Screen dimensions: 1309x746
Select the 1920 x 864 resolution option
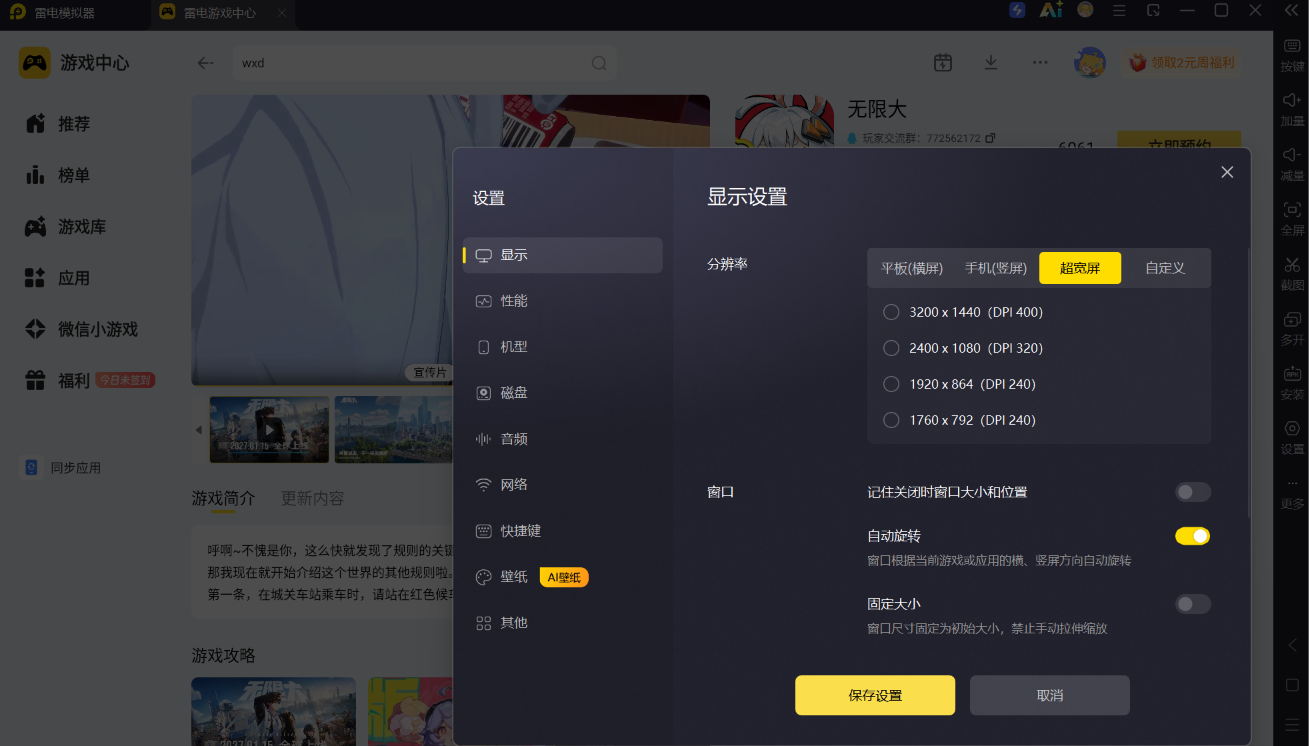959,384
